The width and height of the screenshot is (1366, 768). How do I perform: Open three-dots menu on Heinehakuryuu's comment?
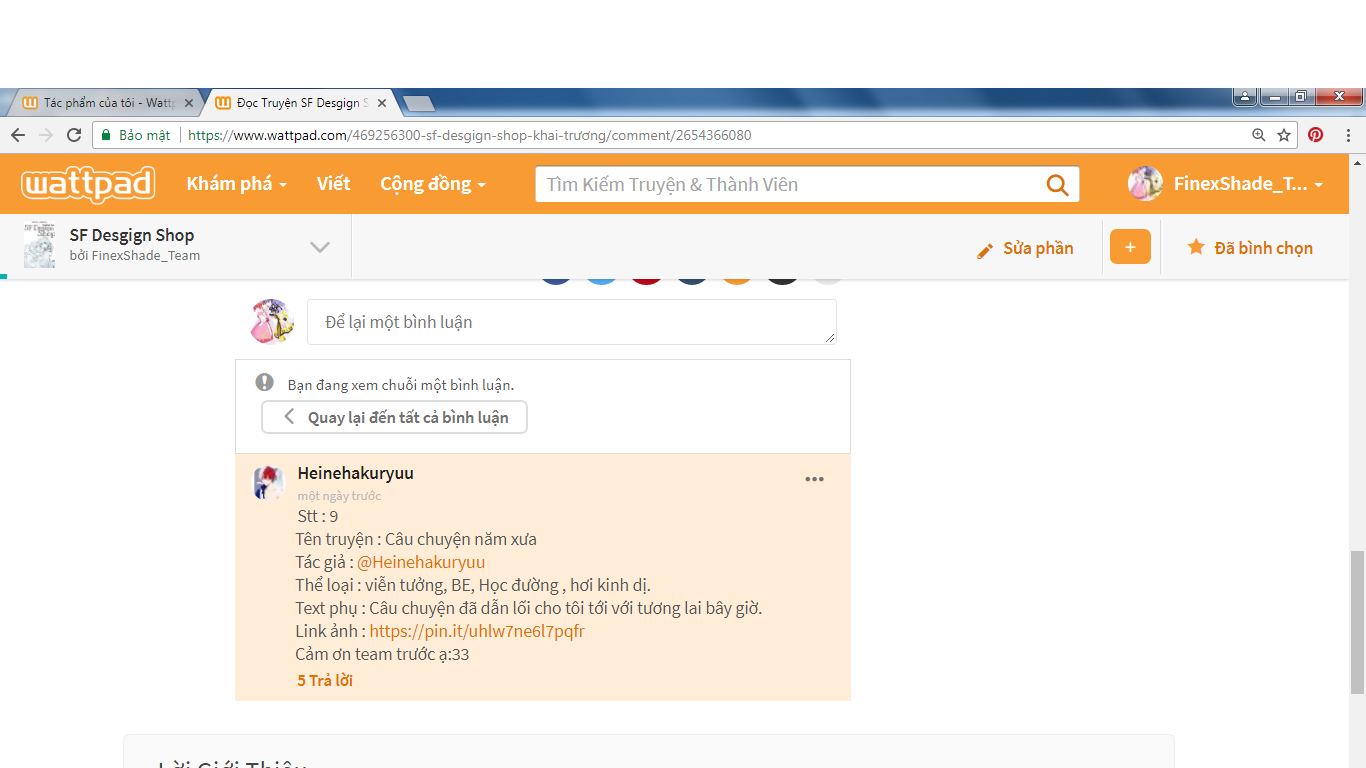click(814, 479)
